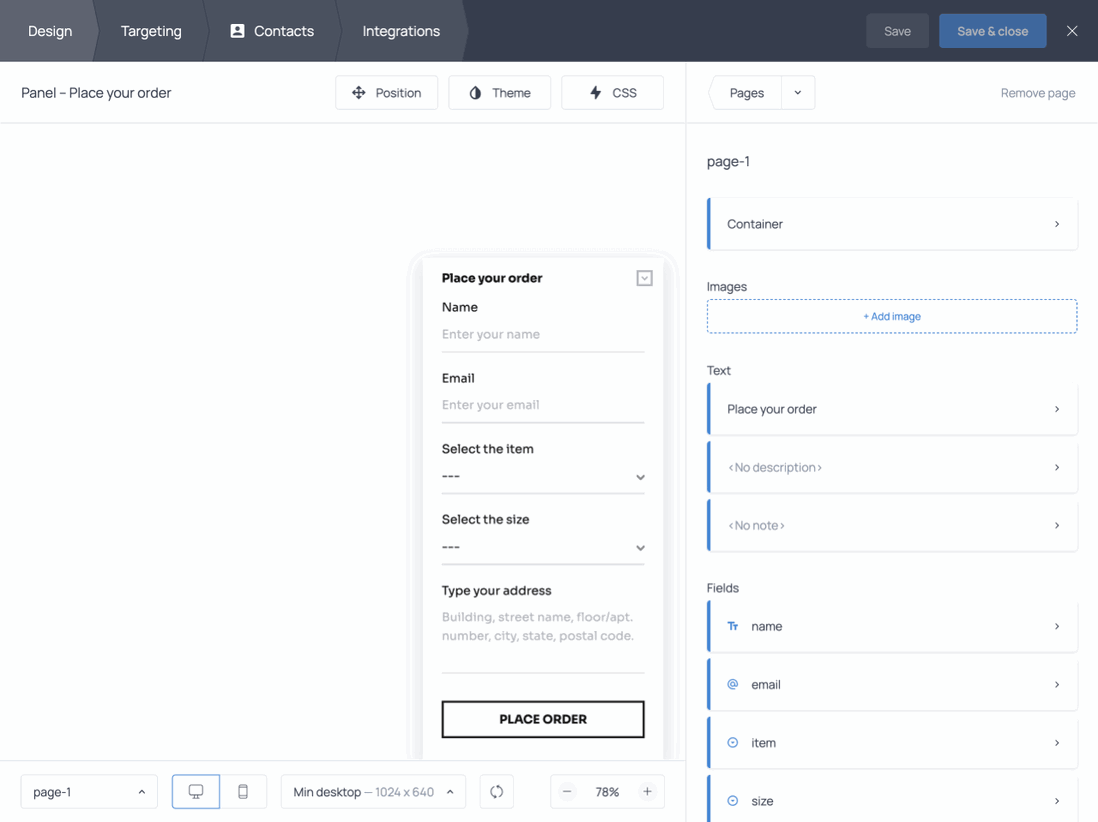Open Position settings
The width and height of the screenshot is (1098, 822).
(x=386, y=93)
